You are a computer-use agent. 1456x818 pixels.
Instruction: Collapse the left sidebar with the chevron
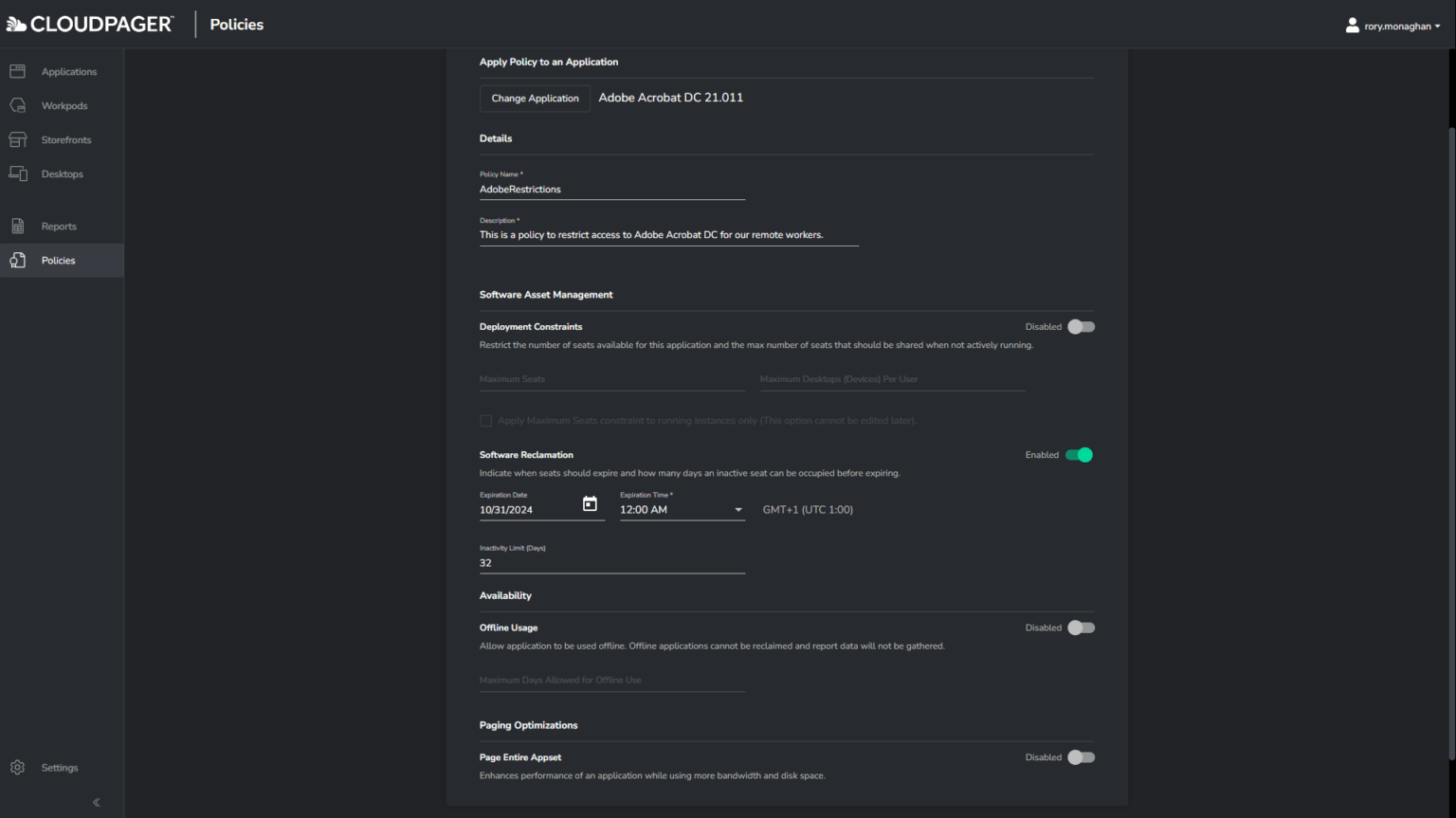point(96,803)
